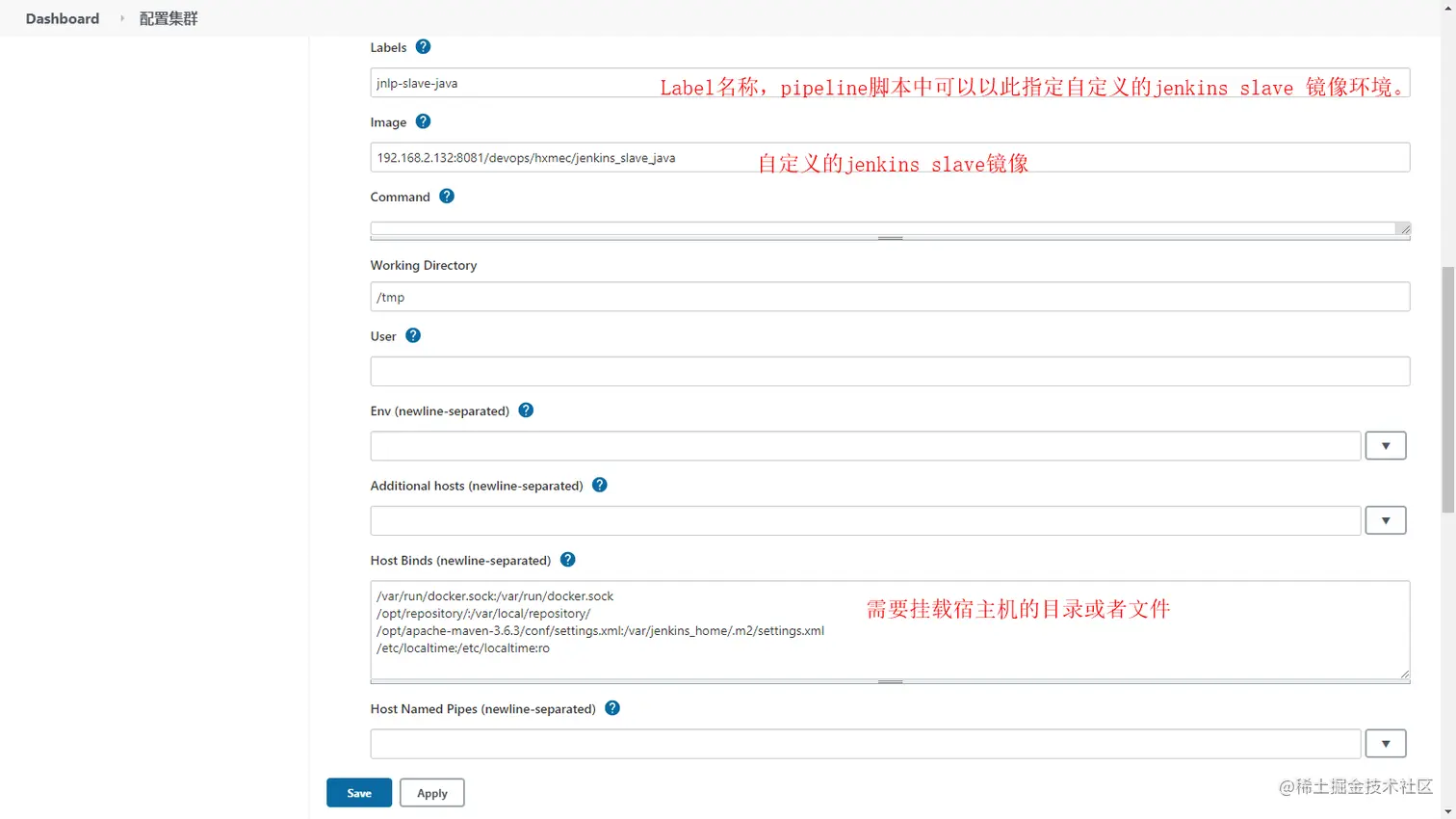This screenshot has width=1456, height=819.
Task: Click the Command textarea resize grip
Action: pos(1405,229)
